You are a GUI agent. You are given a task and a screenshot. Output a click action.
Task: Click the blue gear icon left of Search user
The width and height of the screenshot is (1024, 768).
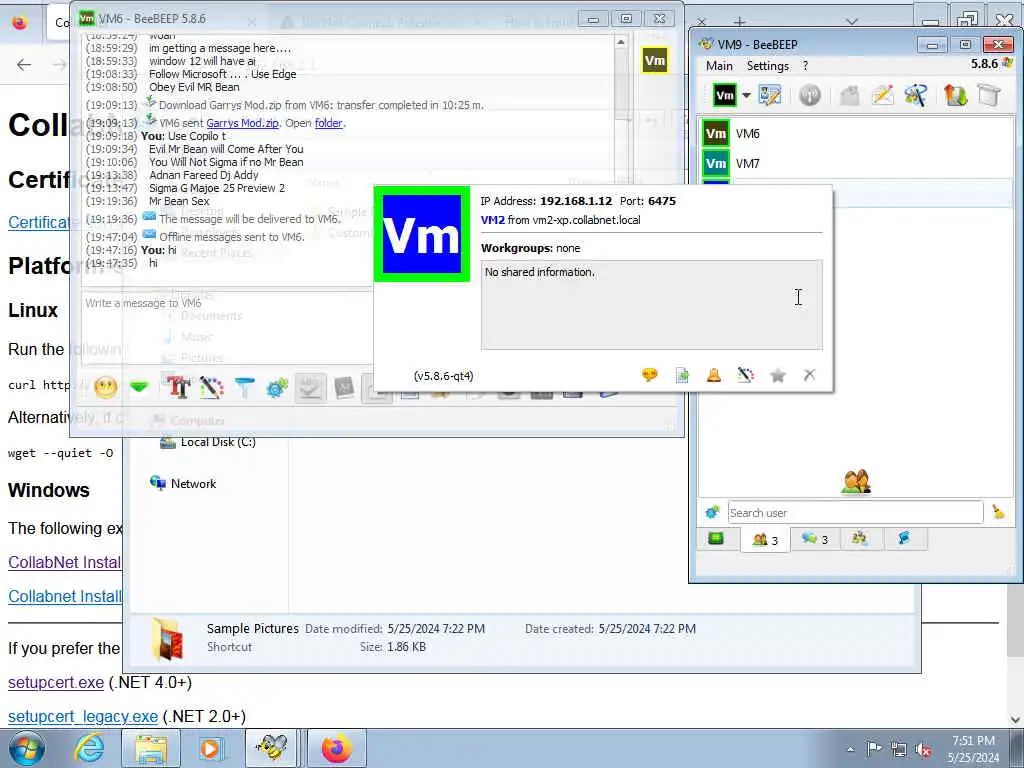click(712, 513)
